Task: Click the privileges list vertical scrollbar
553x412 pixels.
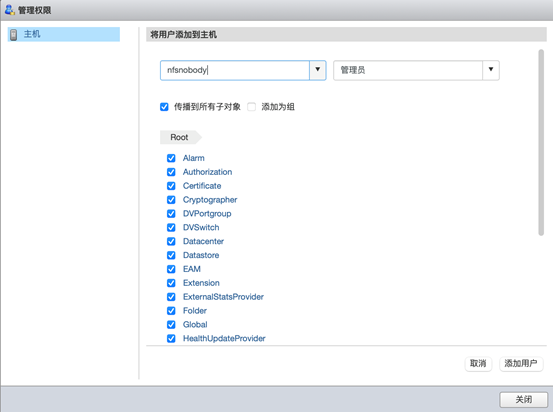Action: (x=541, y=142)
